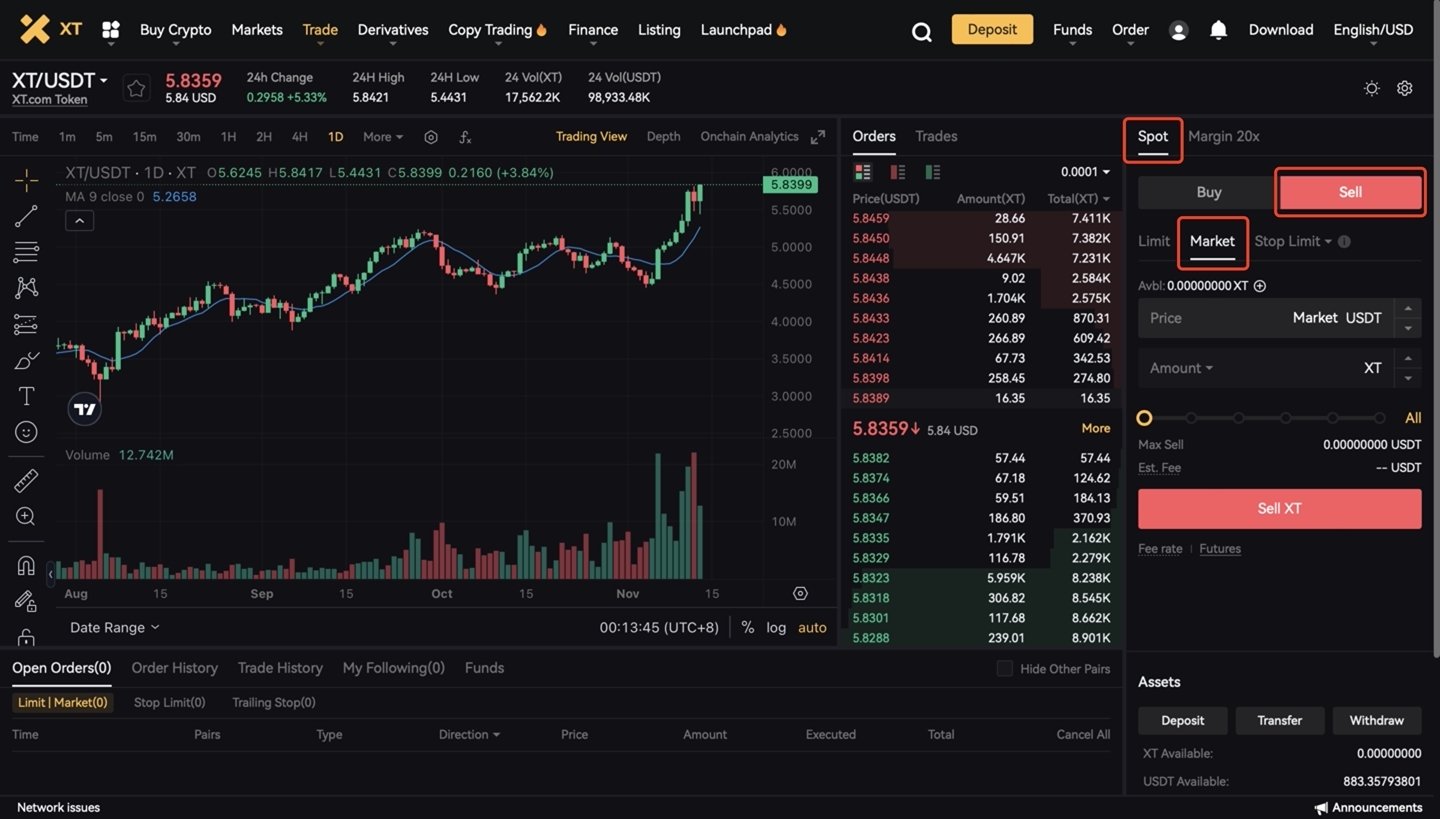This screenshot has height=819, width=1440.
Task: Open chart settings hexagon icon
Action: 431,137
